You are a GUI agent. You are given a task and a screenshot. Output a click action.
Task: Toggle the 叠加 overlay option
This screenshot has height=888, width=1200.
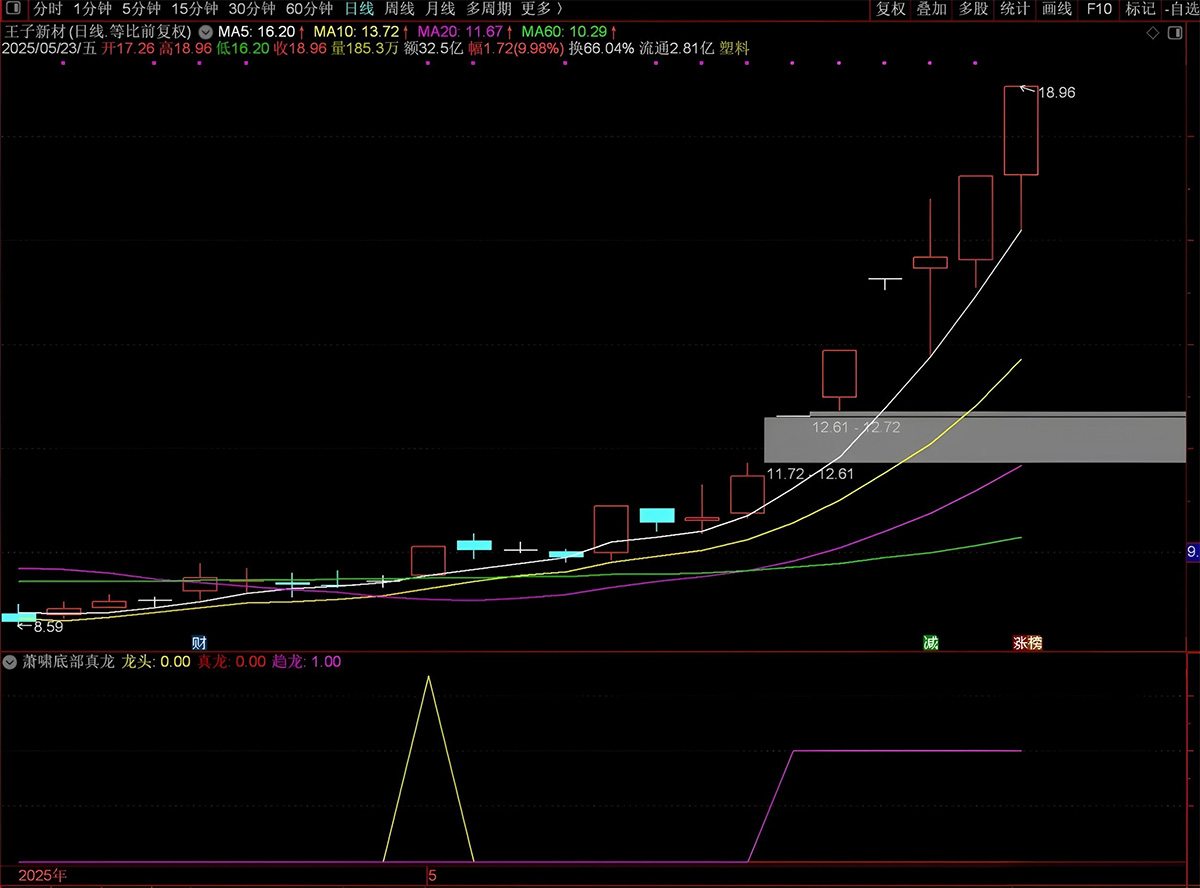(932, 9)
